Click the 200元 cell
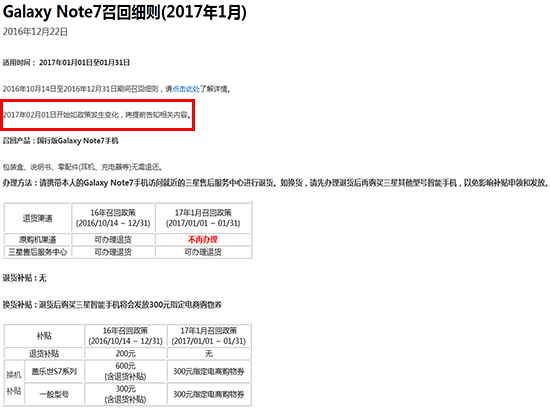The width and height of the screenshot is (550, 412). [x=126, y=353]
